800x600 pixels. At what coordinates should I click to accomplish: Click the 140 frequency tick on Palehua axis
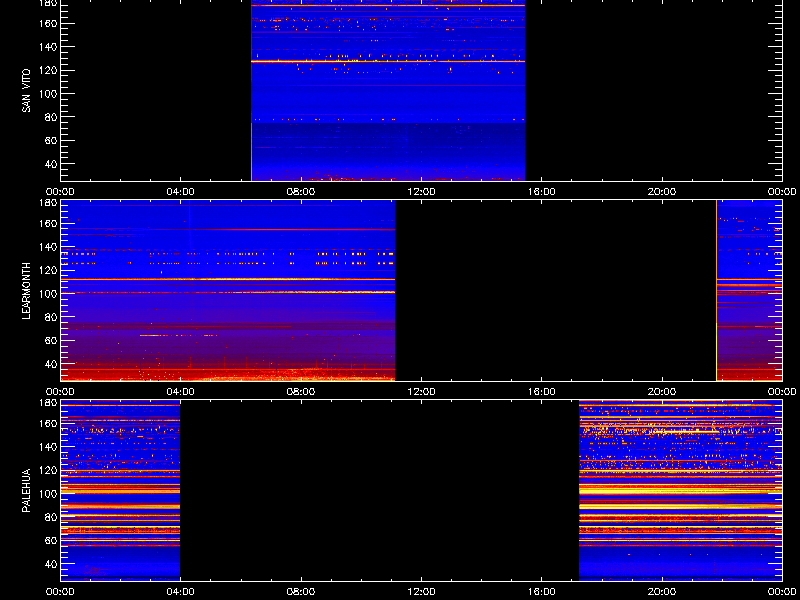48,447
